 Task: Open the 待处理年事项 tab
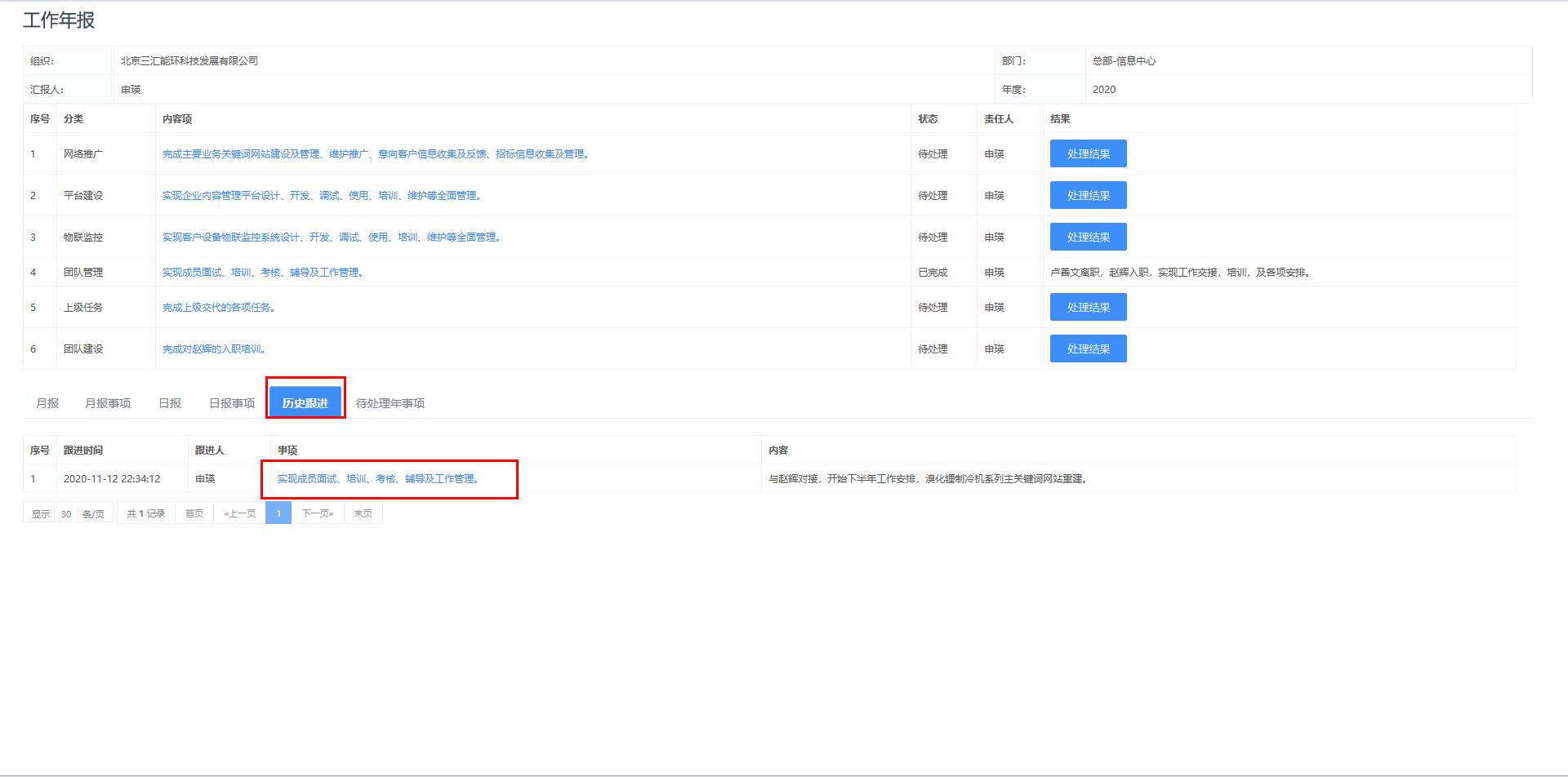tap(390, 403)
